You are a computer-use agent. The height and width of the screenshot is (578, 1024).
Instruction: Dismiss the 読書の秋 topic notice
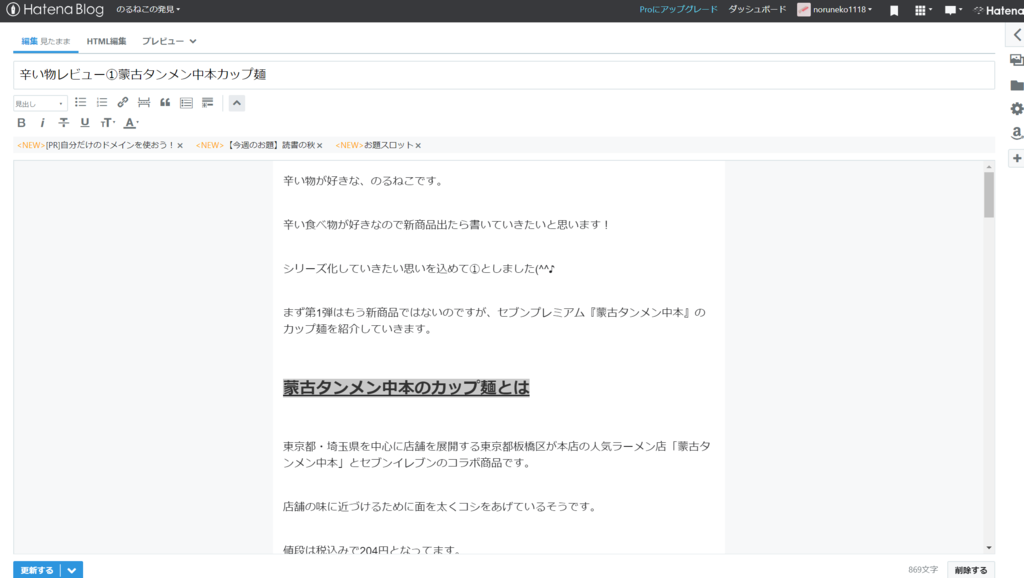pyautogui.click(x=319, y=146)
